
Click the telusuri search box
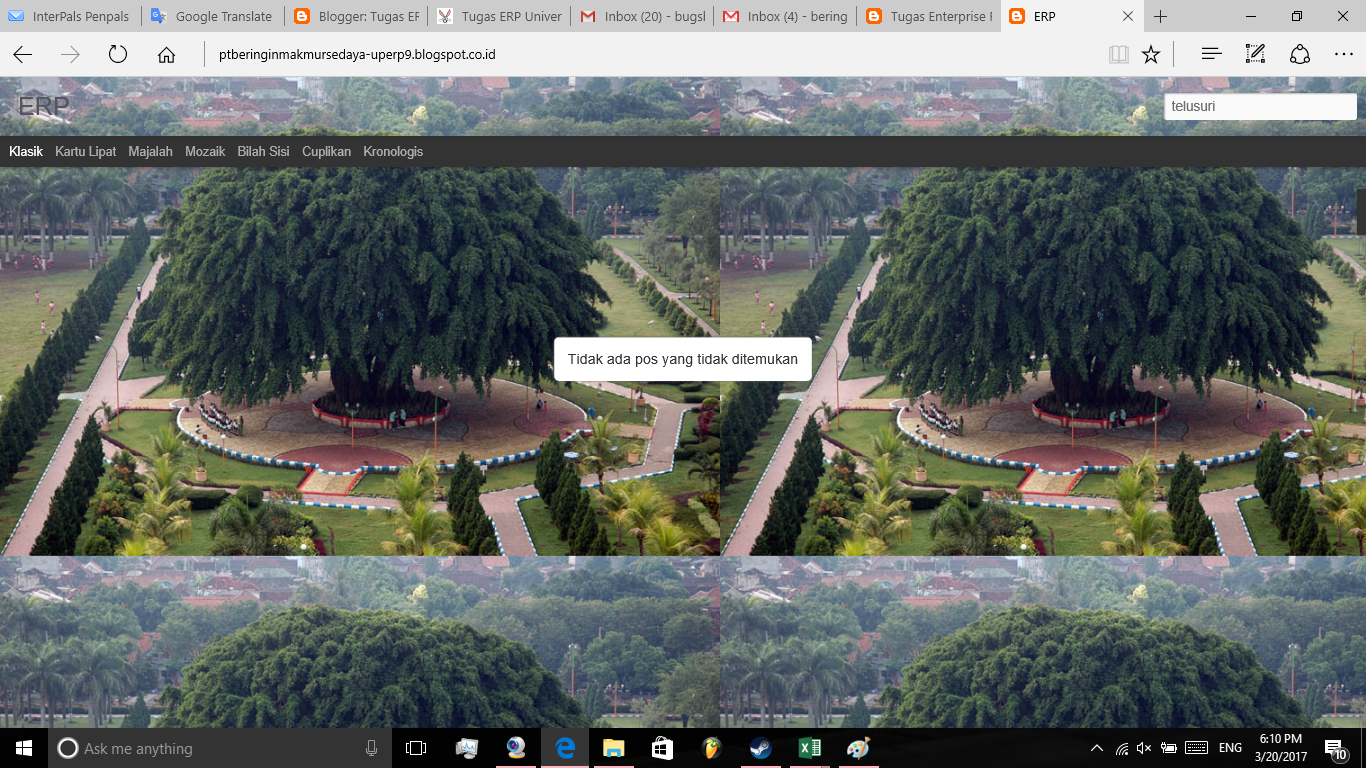1260,106
